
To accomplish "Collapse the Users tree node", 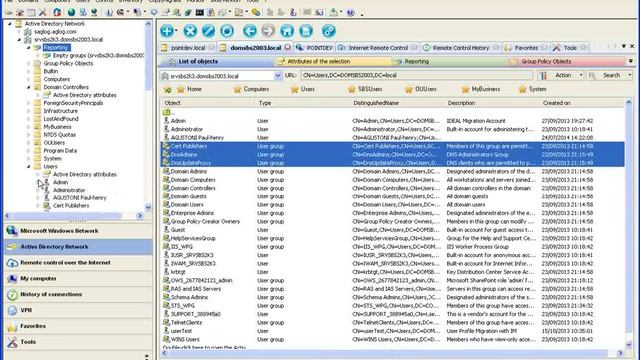I will coord(29,167).
